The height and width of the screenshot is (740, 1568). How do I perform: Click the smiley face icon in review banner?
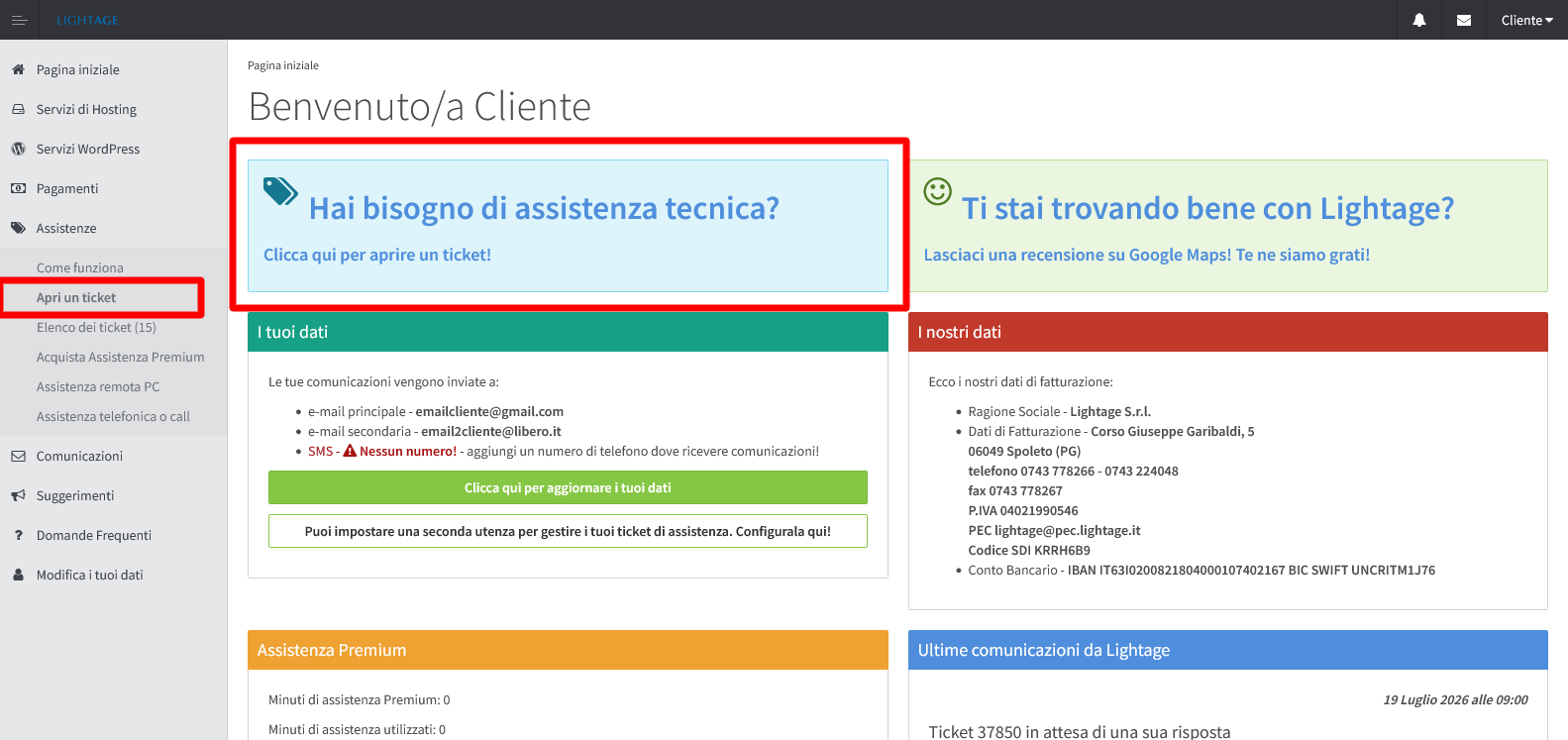click(937, 190)
